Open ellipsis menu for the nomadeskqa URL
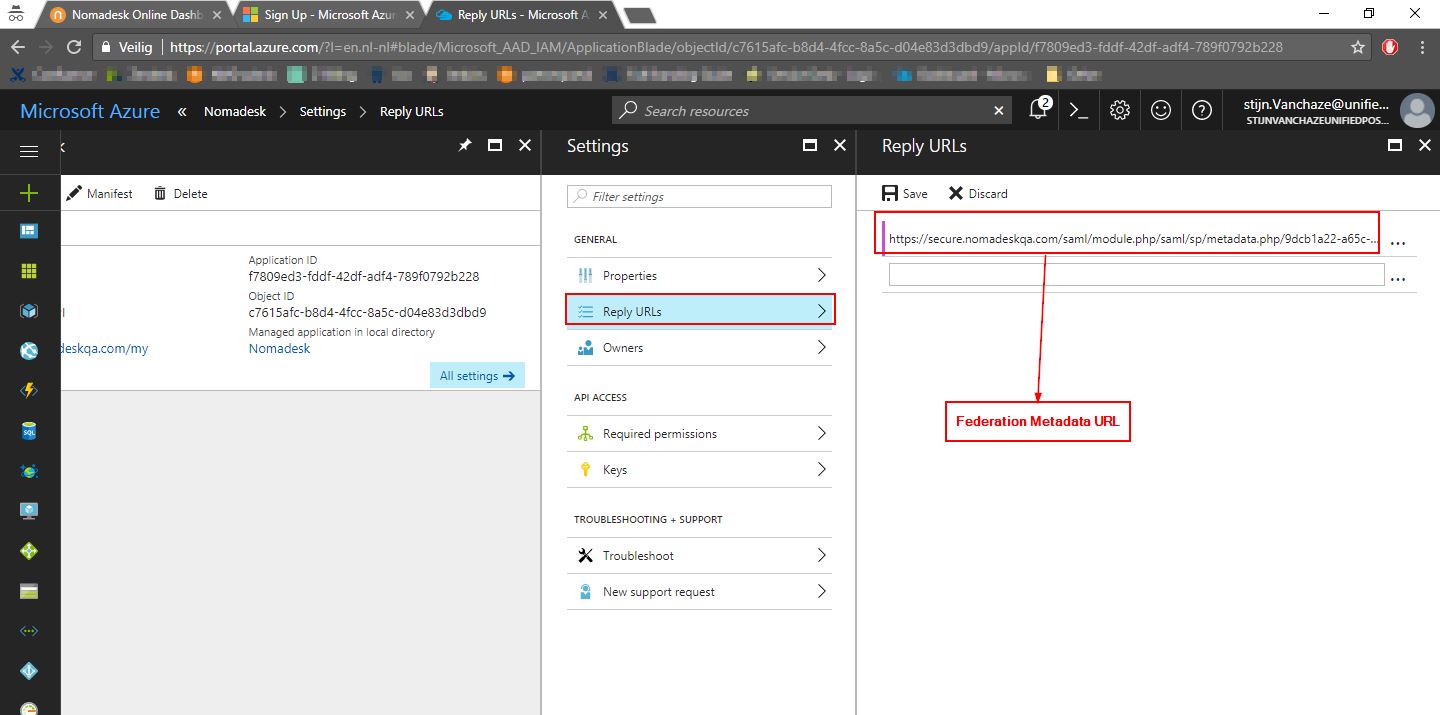Viewport: 1440px width, 715px height. [x=1398, y=242]
